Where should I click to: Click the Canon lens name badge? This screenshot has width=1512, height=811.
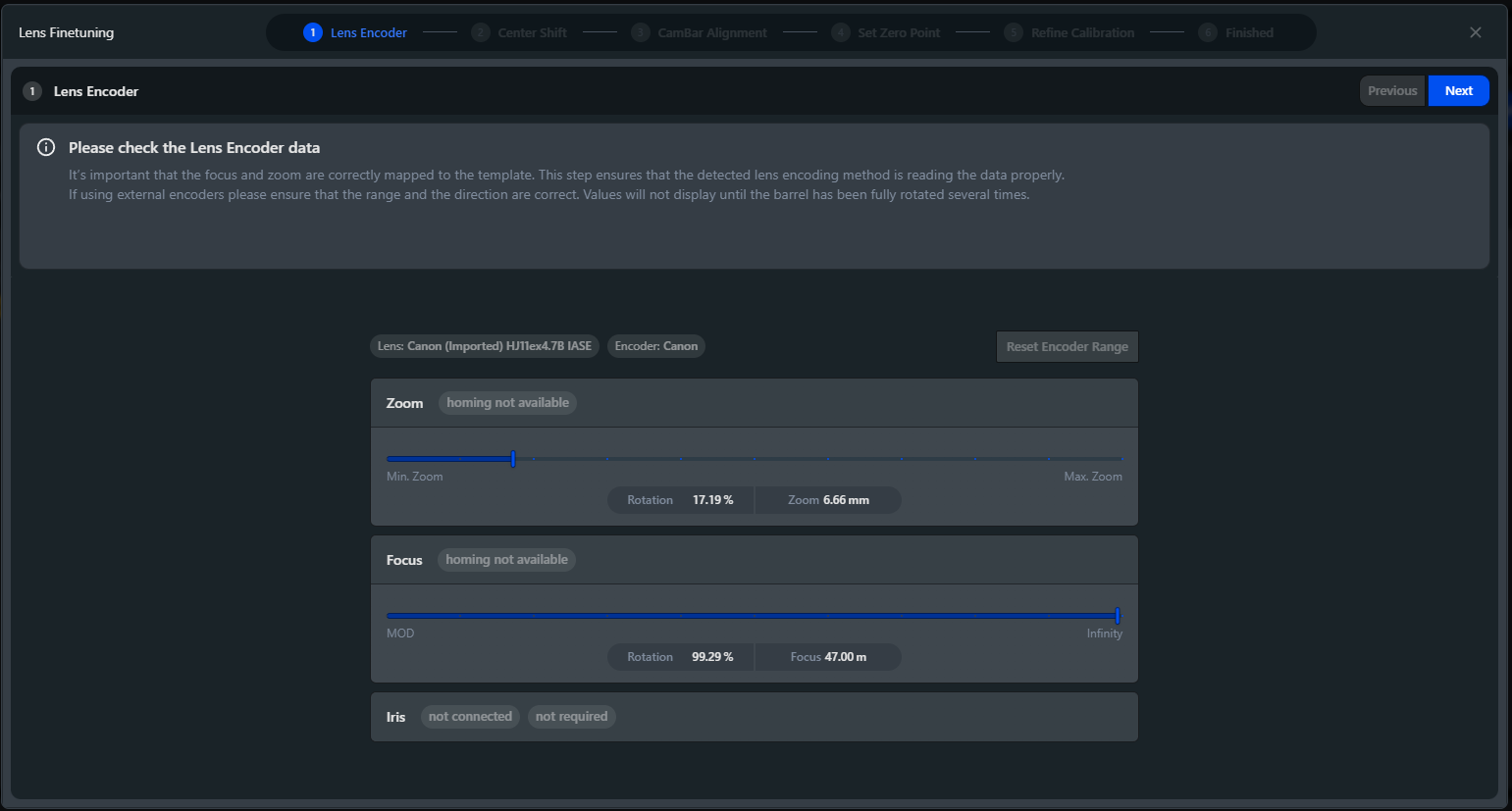click(485, 346)
